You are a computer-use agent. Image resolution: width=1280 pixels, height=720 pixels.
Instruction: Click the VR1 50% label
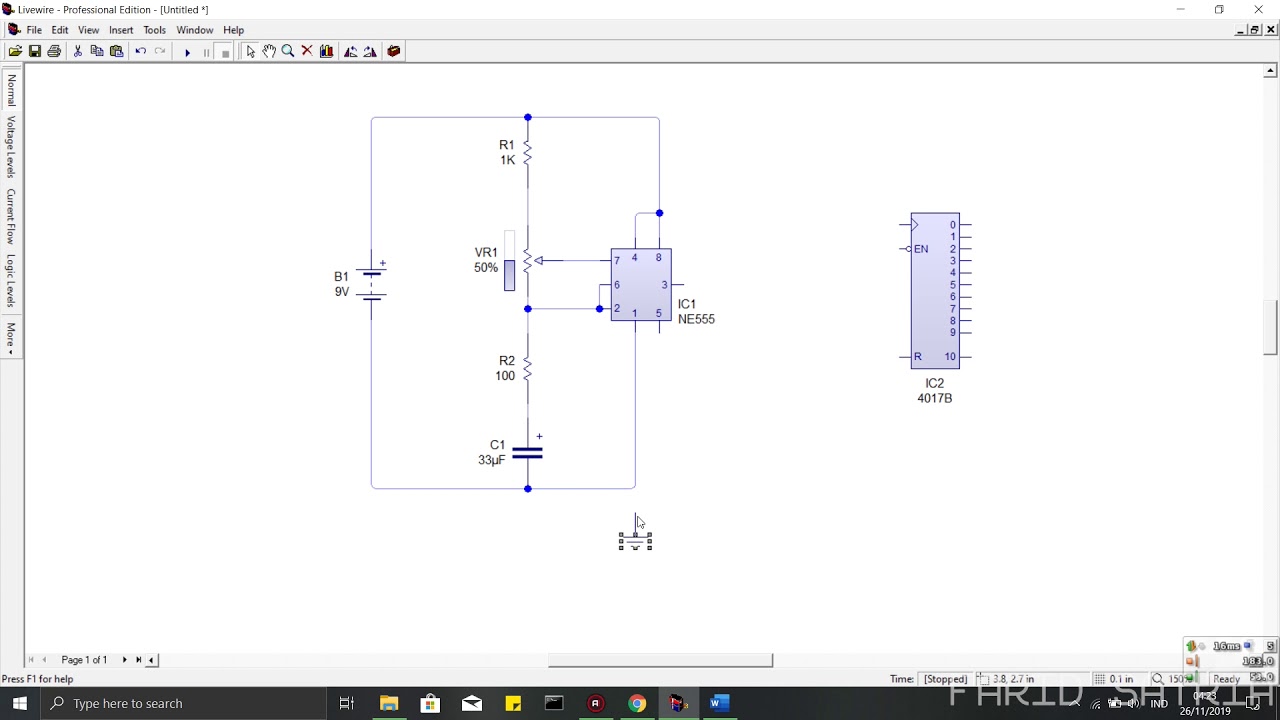486,261
